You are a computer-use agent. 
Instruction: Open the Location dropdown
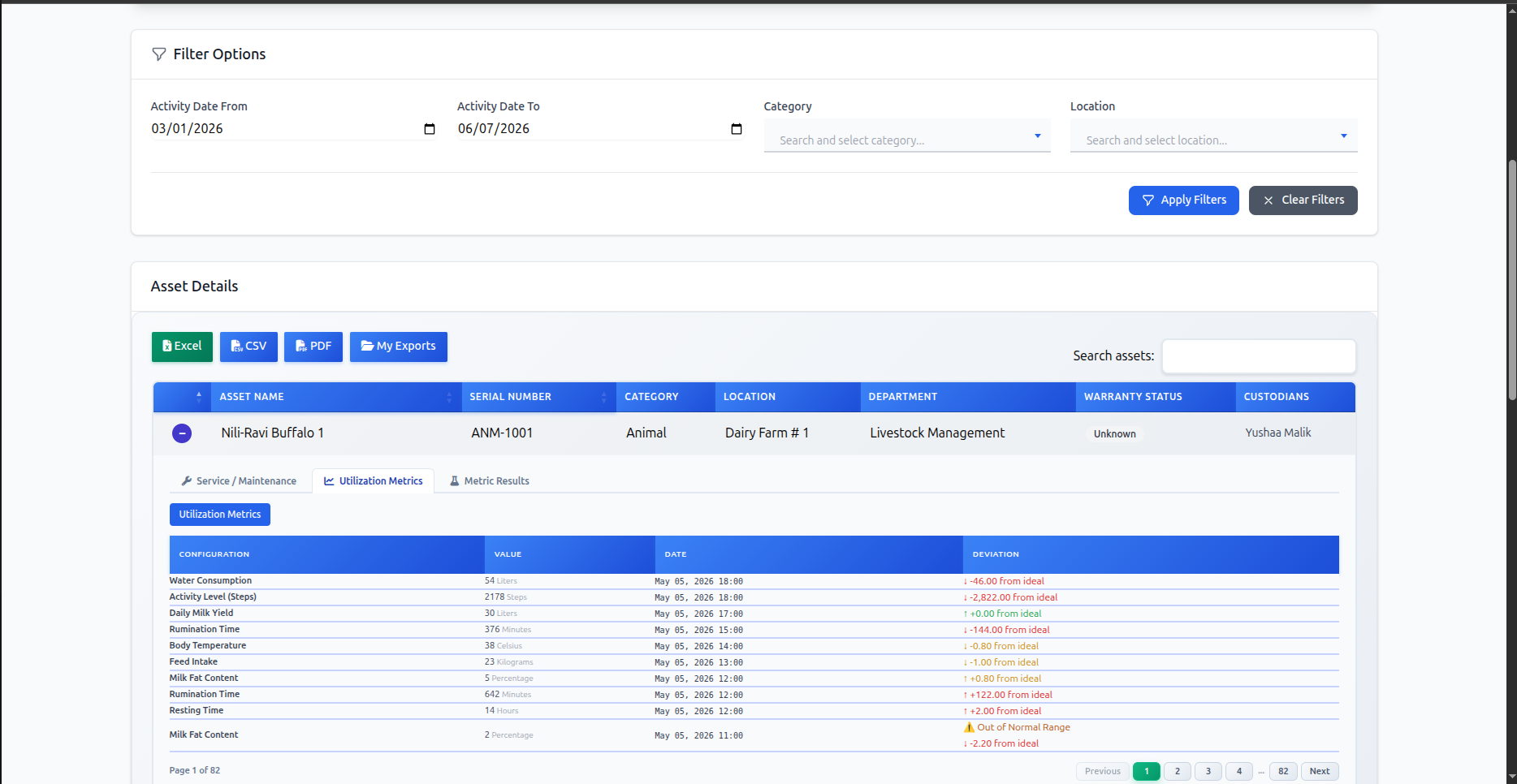pos(1213,136)
